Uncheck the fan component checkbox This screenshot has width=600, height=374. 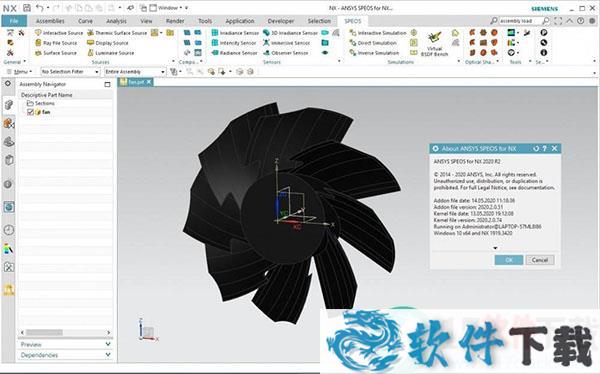[x=30, y=112]
